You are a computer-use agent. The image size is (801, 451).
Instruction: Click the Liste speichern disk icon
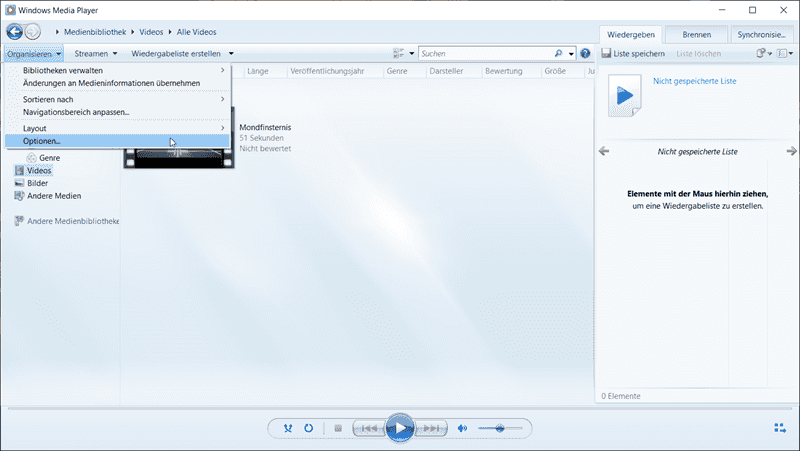(x=606, y=53)
